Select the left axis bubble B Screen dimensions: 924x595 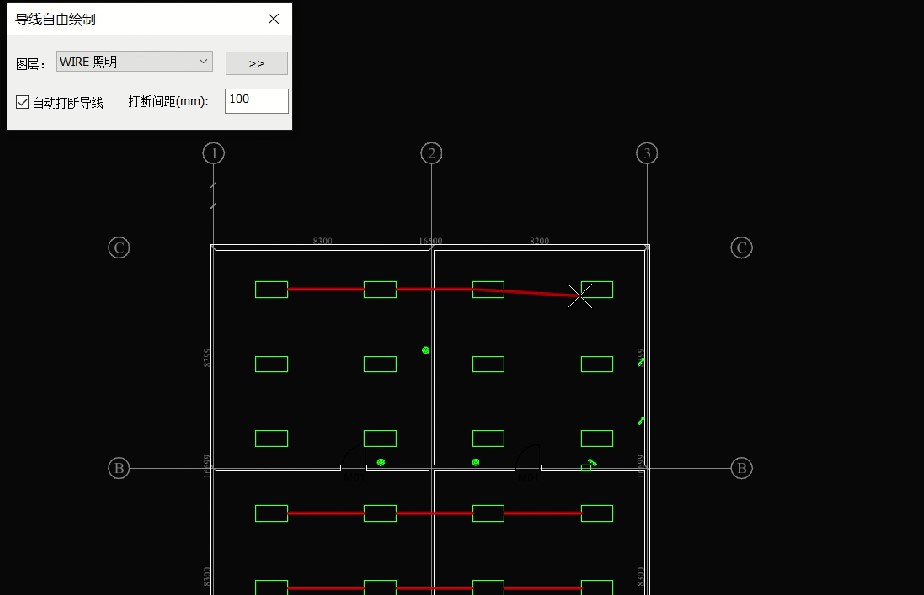point(119,468)
